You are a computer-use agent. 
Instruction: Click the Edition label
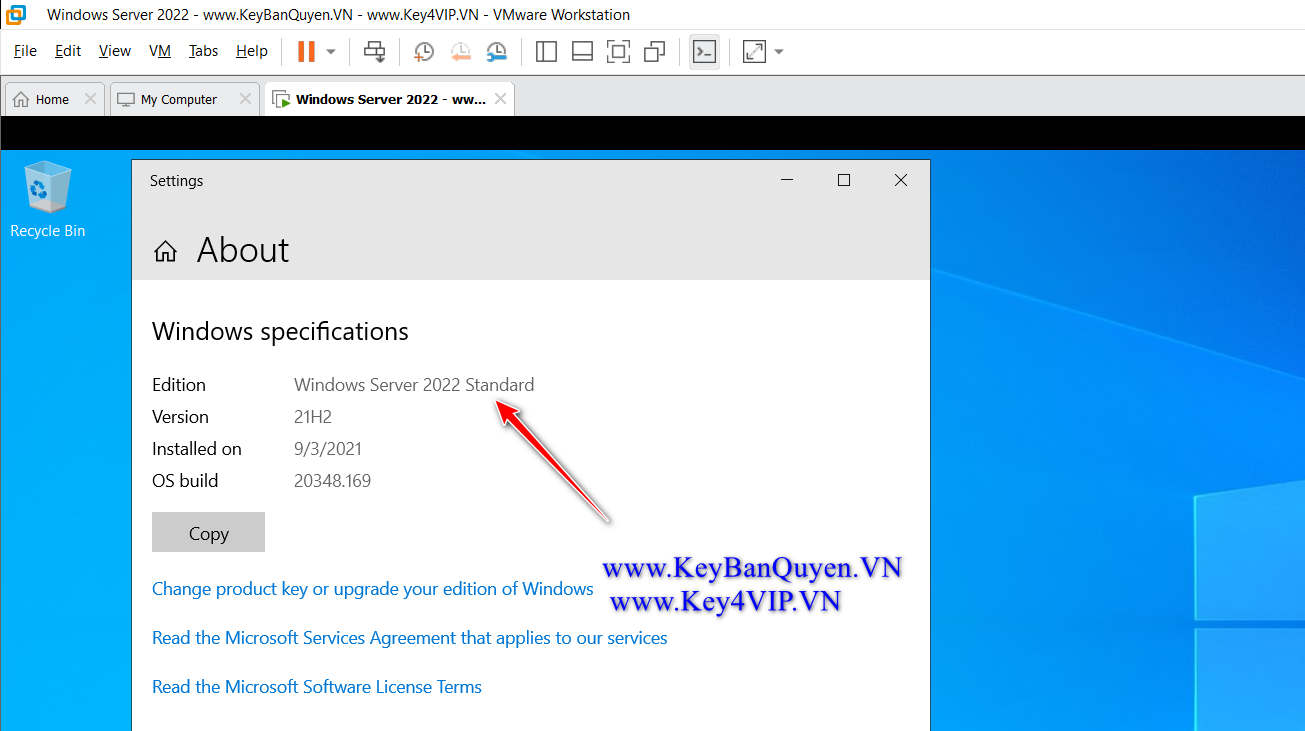click(179, 385)
